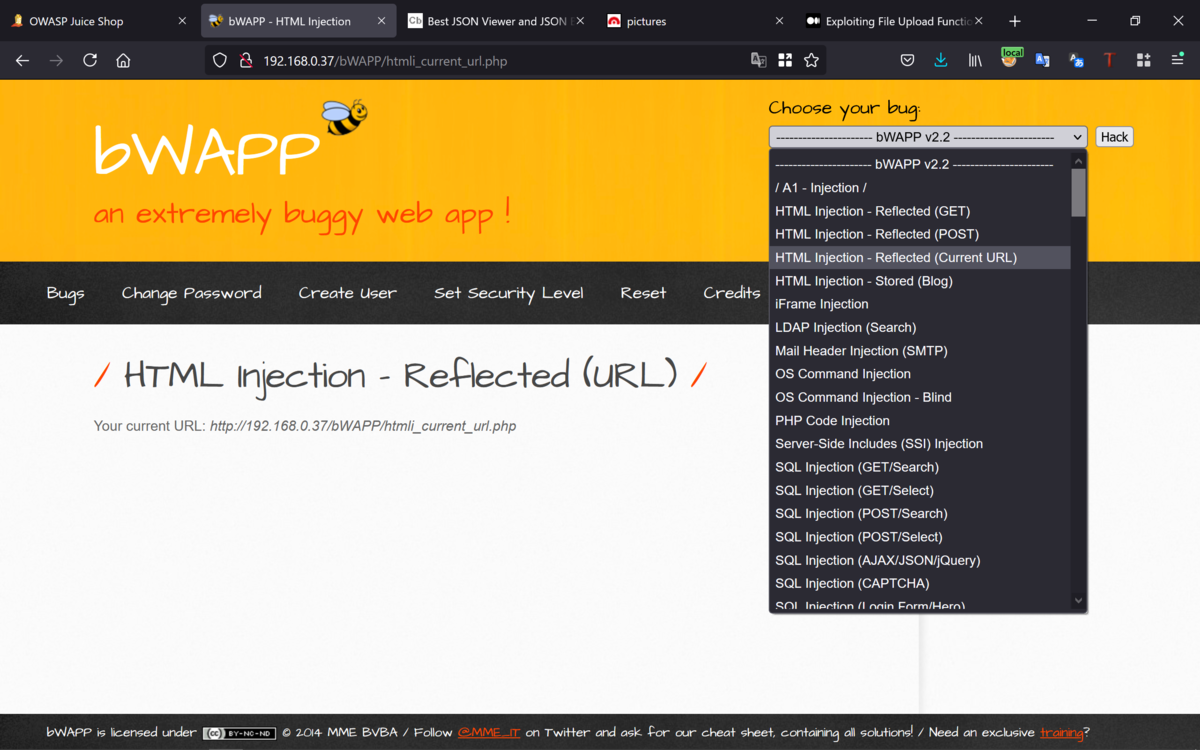Close the bWAPP HTML Injection tab
Screen dimensions: 1200x750
click(382, 21)
